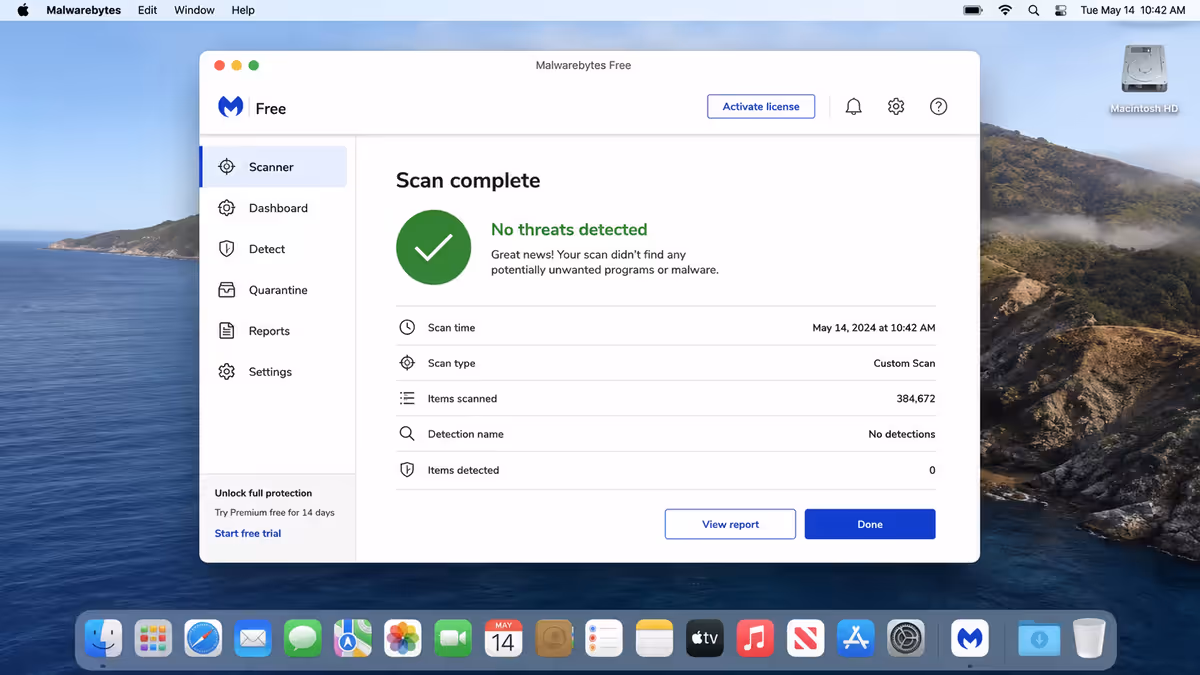Image resolution: width=1200 pixels, height=675 pixels.
Task: Open the Downloads folder in the Dock
Action: tap(1039, 638)
